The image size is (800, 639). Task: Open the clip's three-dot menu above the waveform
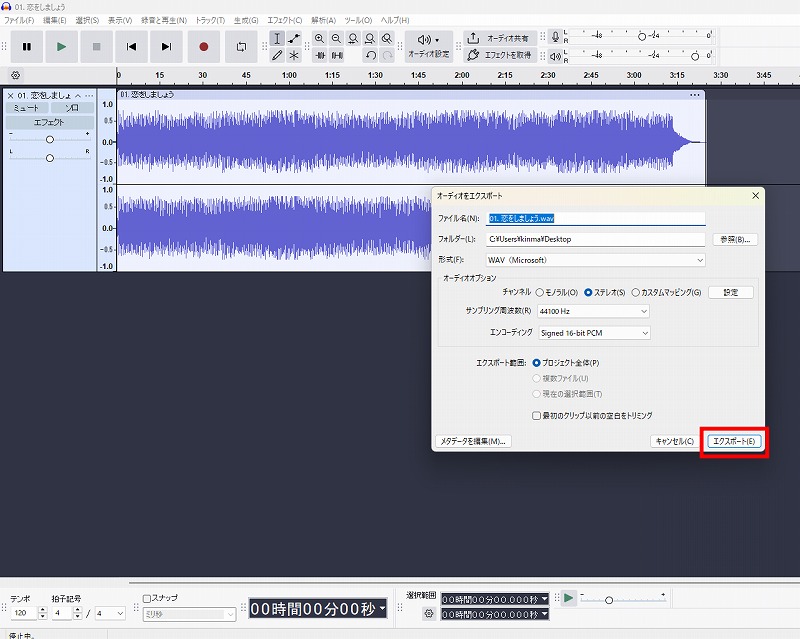point(694,95)
